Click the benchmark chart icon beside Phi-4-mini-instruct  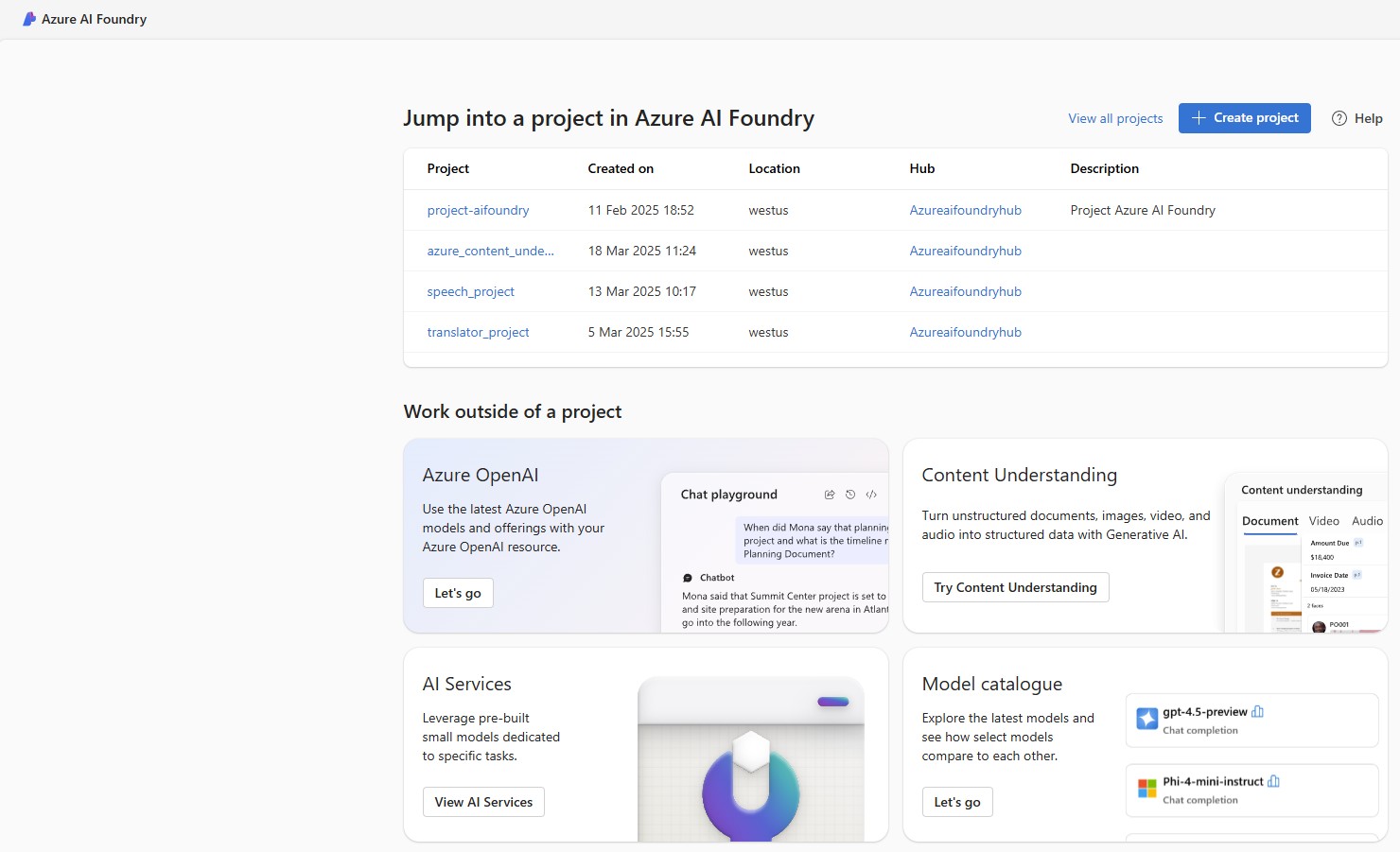[1273, 781]
